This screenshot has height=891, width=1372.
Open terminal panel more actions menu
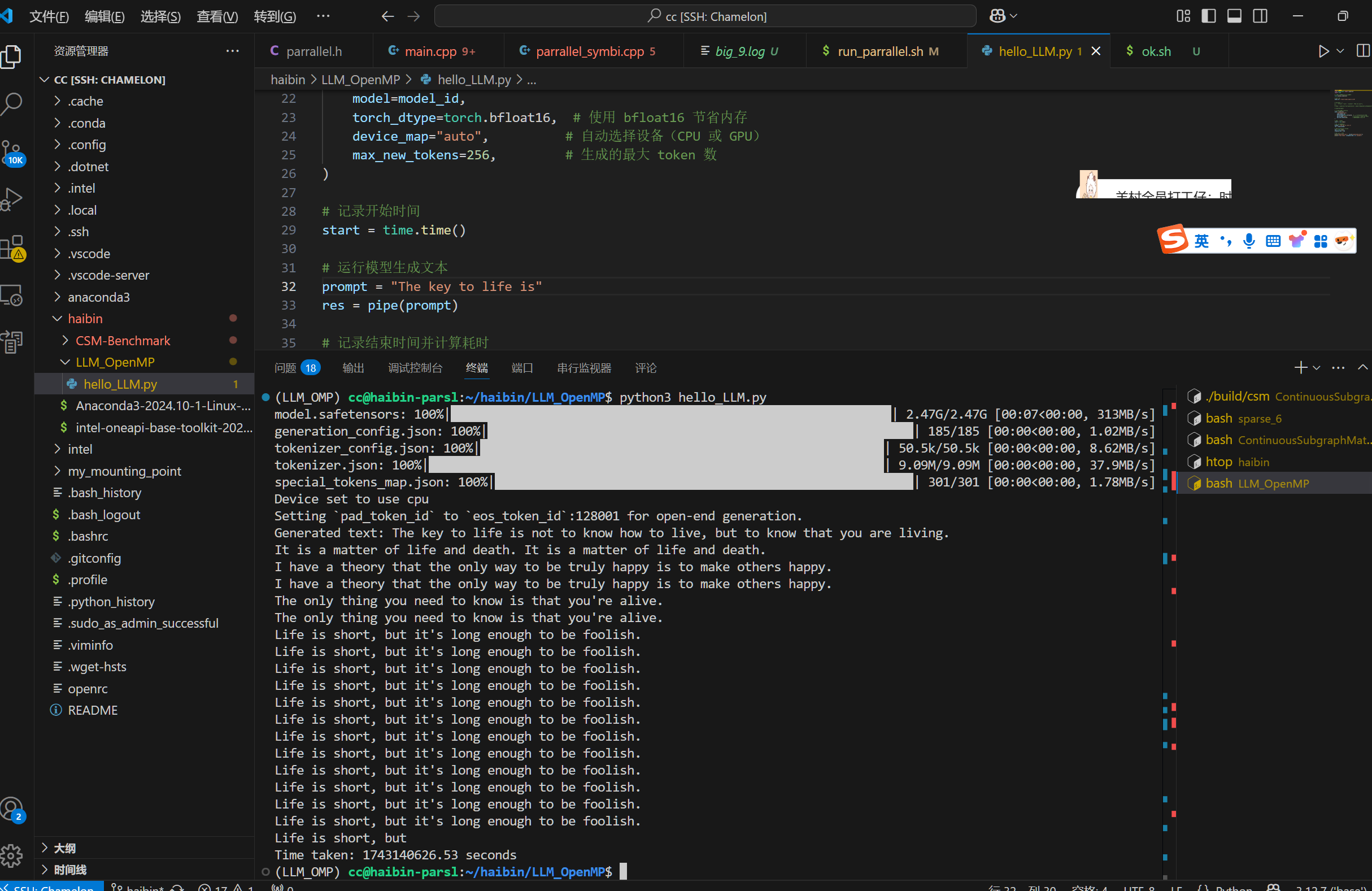point(1338,367)
